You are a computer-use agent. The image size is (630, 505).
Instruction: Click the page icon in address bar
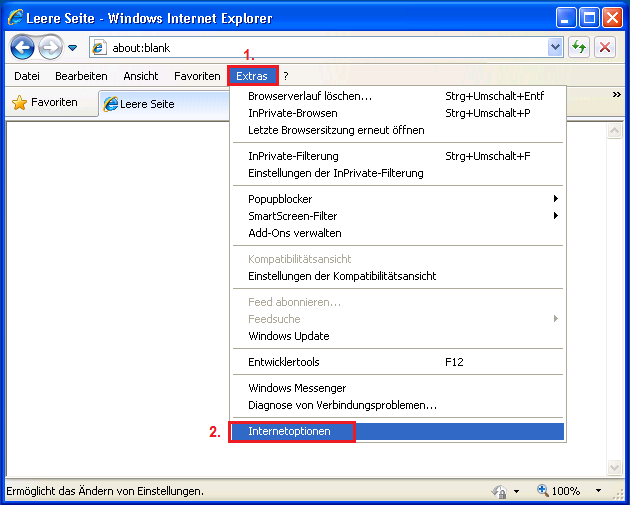99,48
